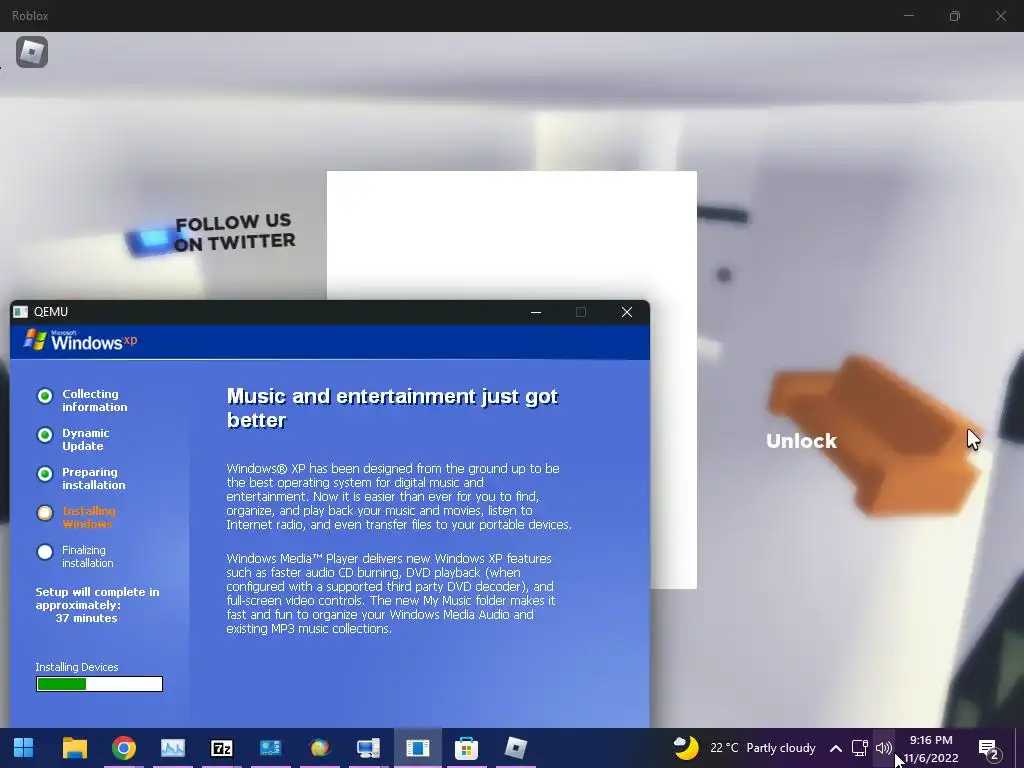1024x768 pixels.
Task: Launch Firefox from the taskbar
Action: click(319, 748)
